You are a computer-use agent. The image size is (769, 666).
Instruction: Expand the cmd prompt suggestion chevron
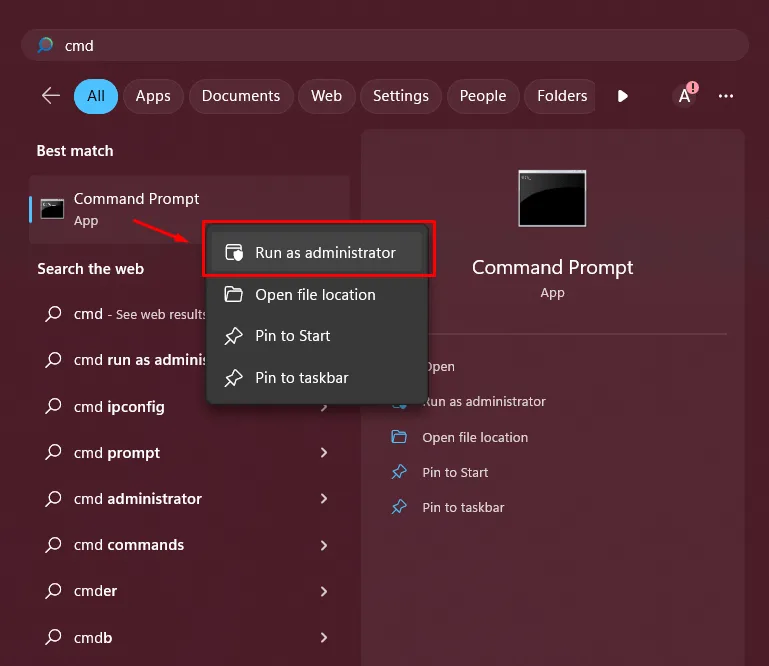pos(324,453)
